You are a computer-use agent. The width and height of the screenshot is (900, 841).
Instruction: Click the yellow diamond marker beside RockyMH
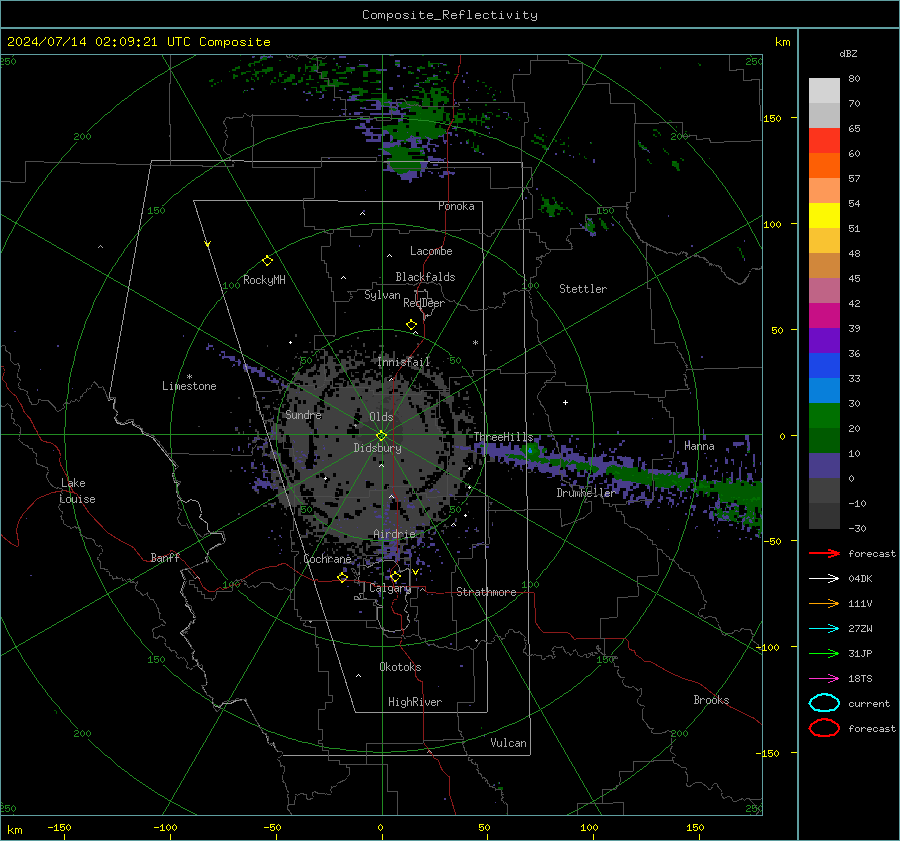[267, 261]
